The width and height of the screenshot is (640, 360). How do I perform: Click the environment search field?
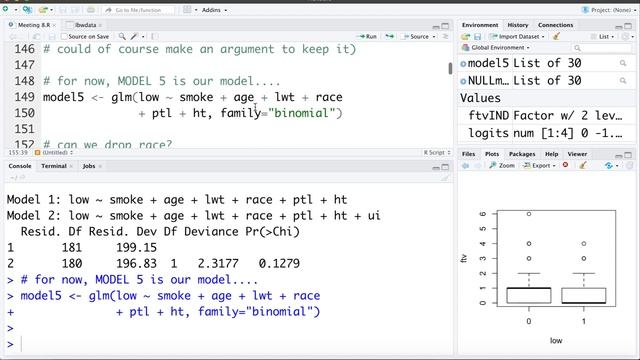coord(602,48)
